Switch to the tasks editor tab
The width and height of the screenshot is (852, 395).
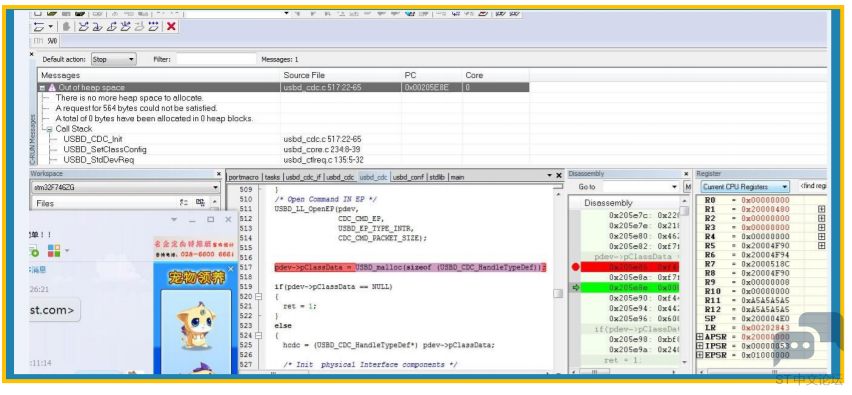(273, 177)
